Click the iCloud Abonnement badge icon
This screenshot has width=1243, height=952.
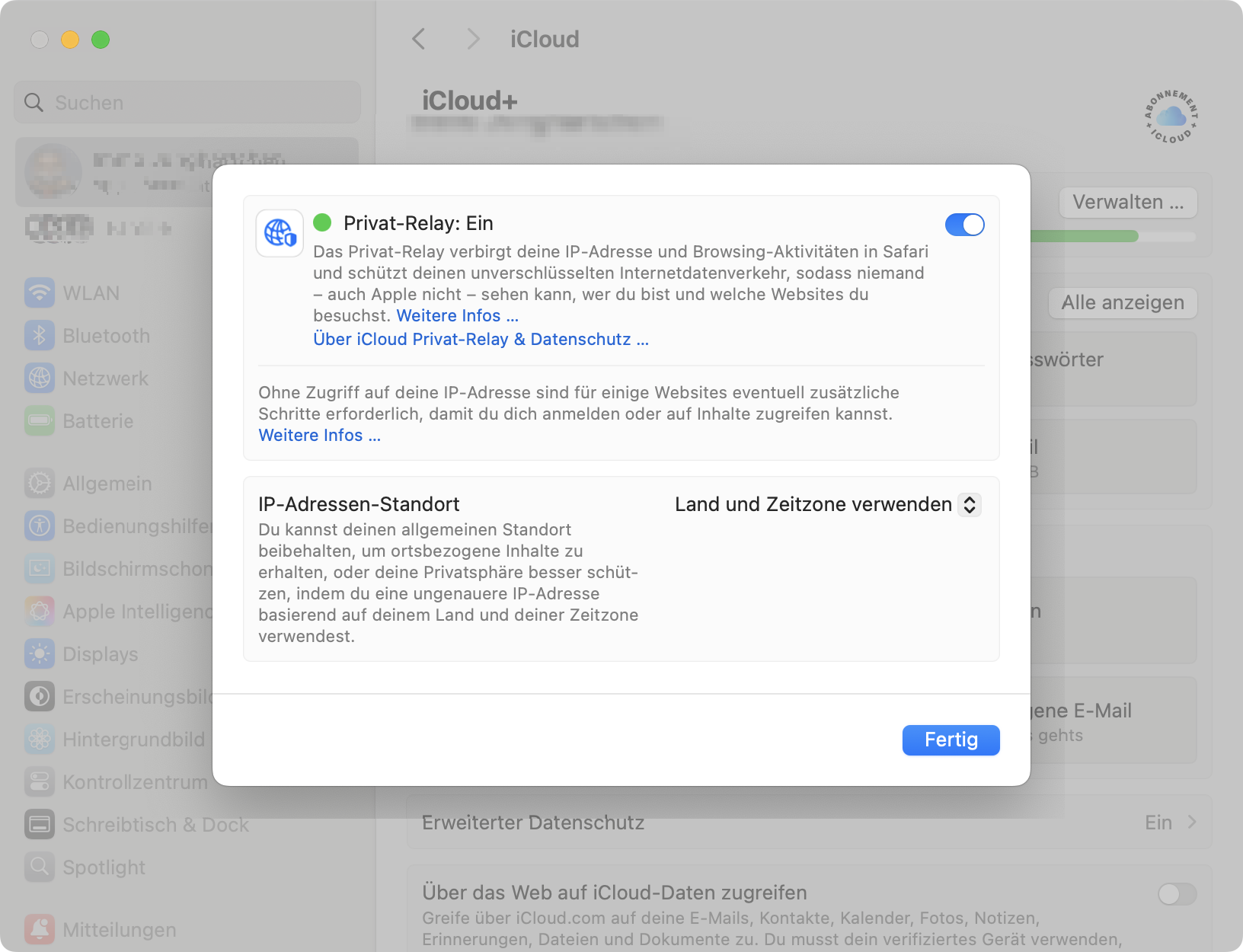point(1171,117)
